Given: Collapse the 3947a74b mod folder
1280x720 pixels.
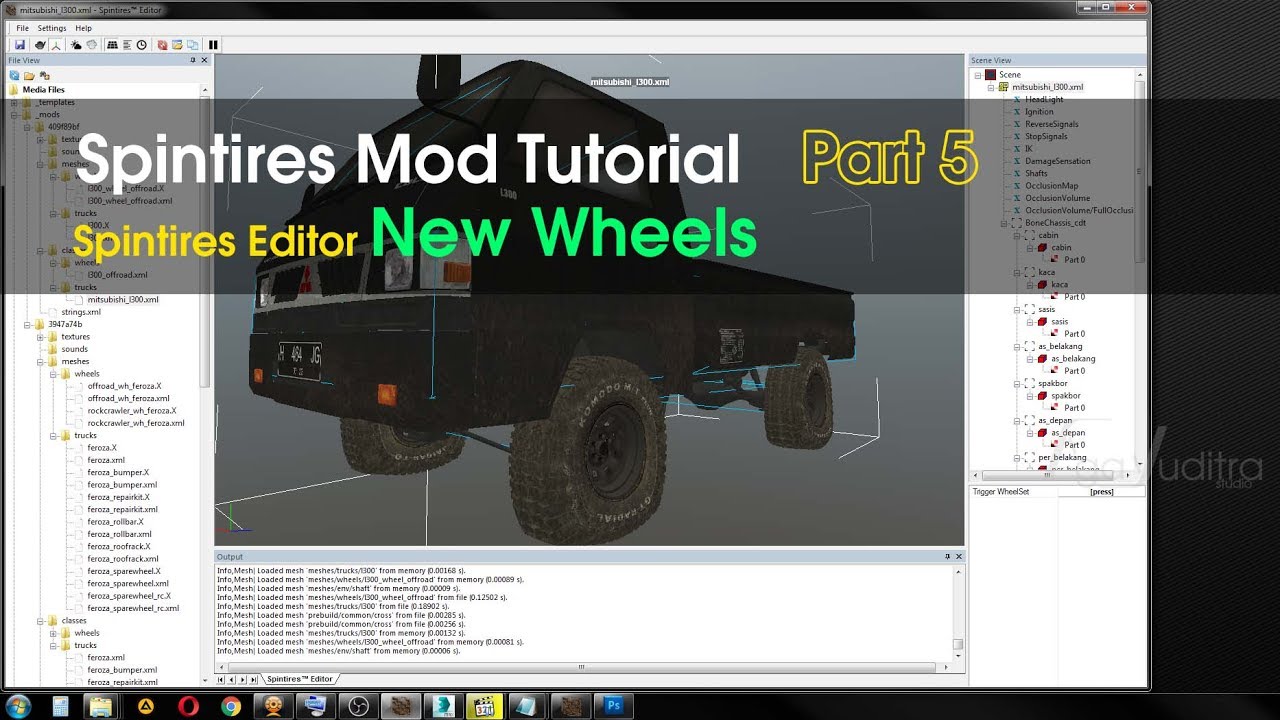Looking at the screenshot, I should click(x=27, y=324).
